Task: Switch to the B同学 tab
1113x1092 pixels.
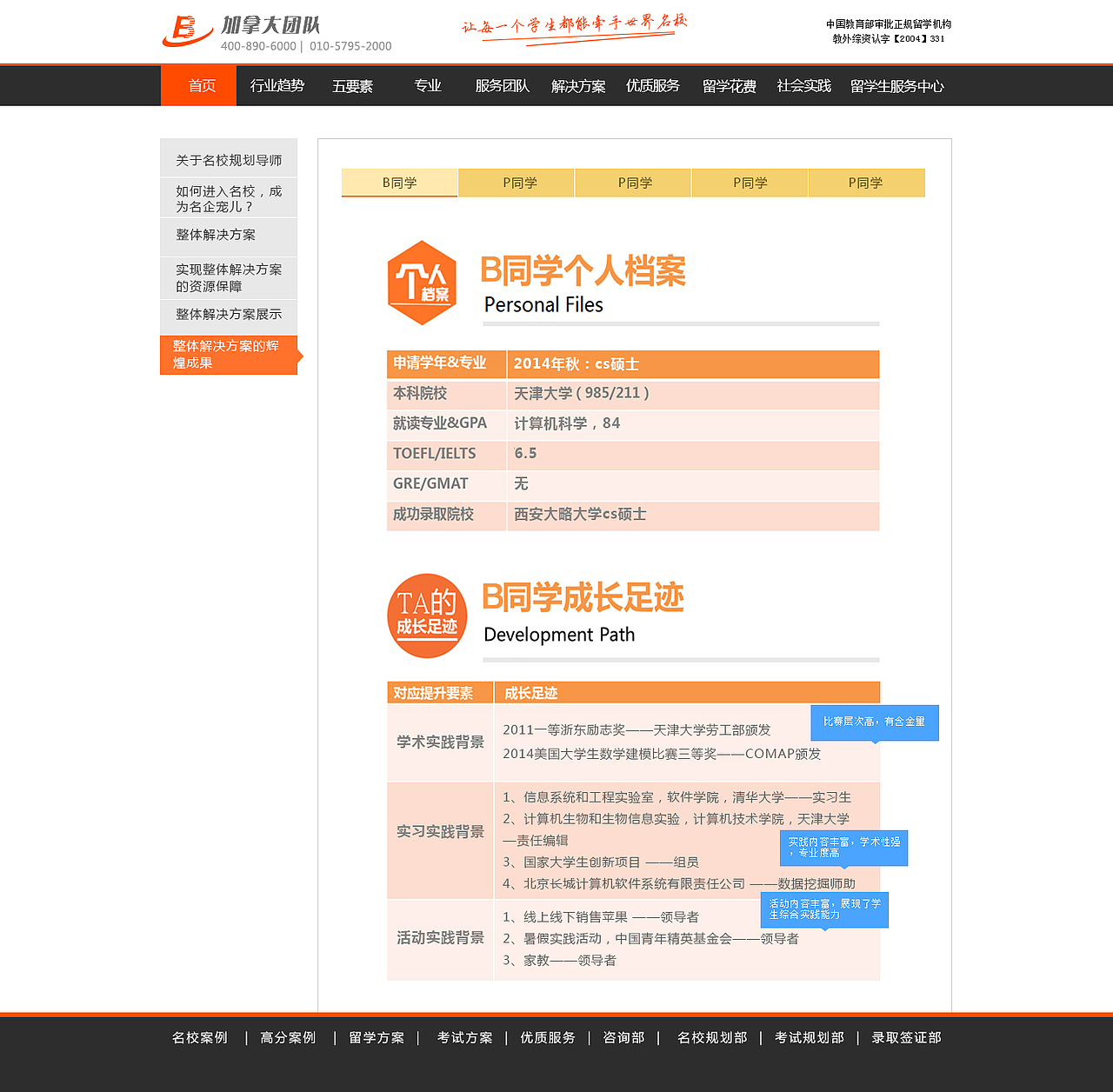Action: tap(400, 183)
